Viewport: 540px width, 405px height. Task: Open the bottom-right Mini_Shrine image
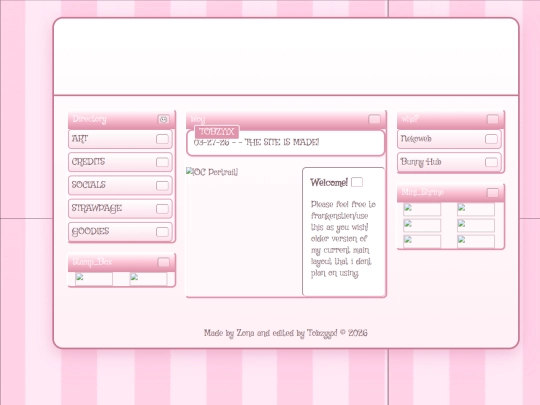[x=476, y=241]
